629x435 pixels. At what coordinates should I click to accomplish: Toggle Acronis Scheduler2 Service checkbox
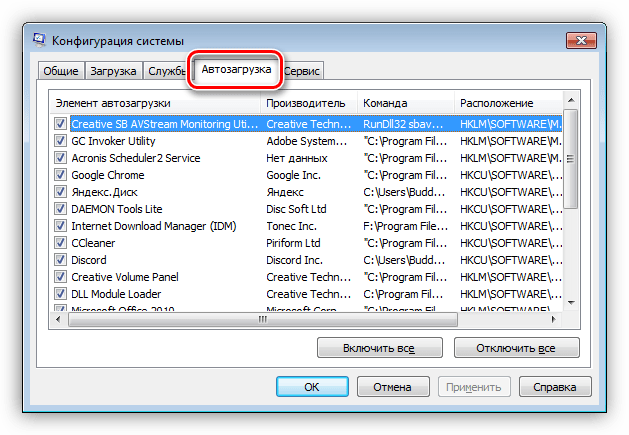coord(60,158)
